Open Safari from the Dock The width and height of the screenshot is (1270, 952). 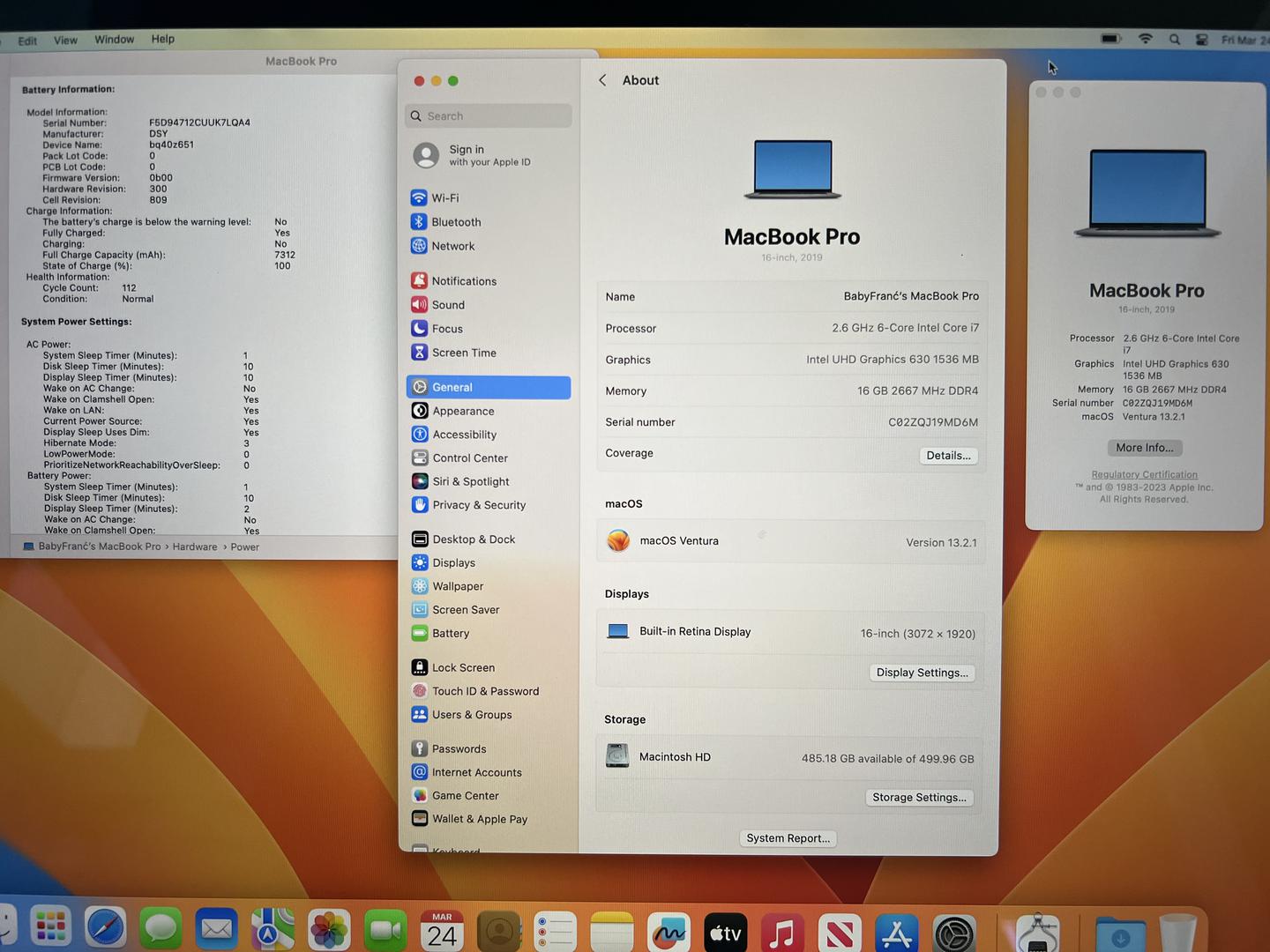[106, 928]
